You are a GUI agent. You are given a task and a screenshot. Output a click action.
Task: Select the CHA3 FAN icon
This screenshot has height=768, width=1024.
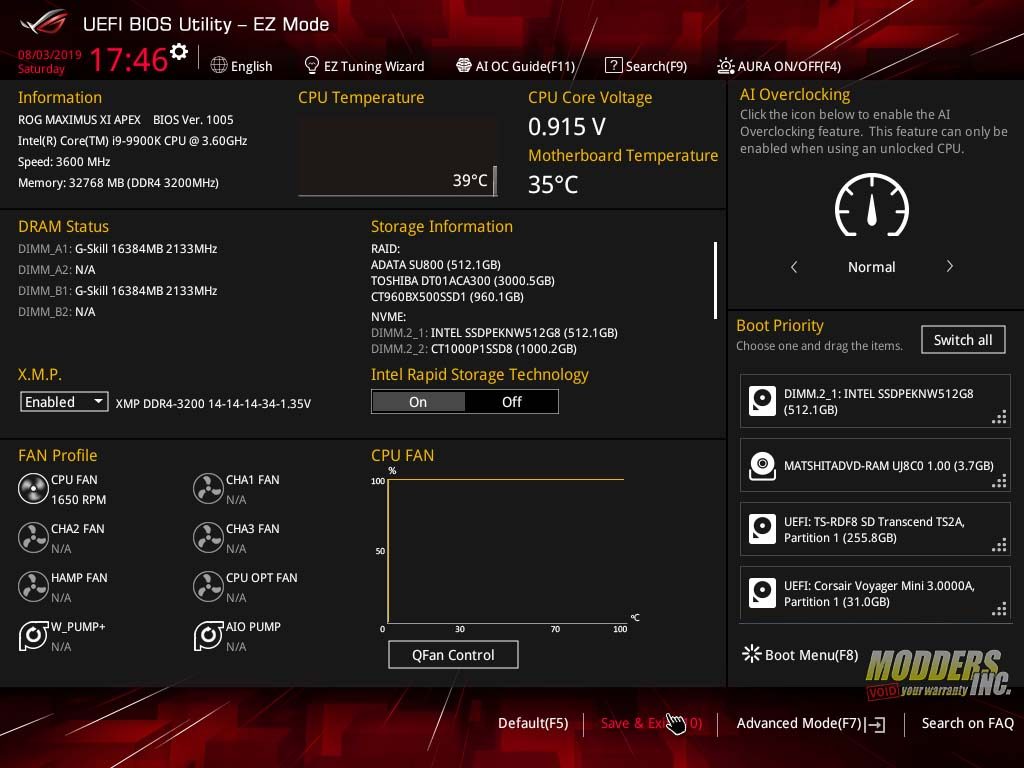[208, 537]
